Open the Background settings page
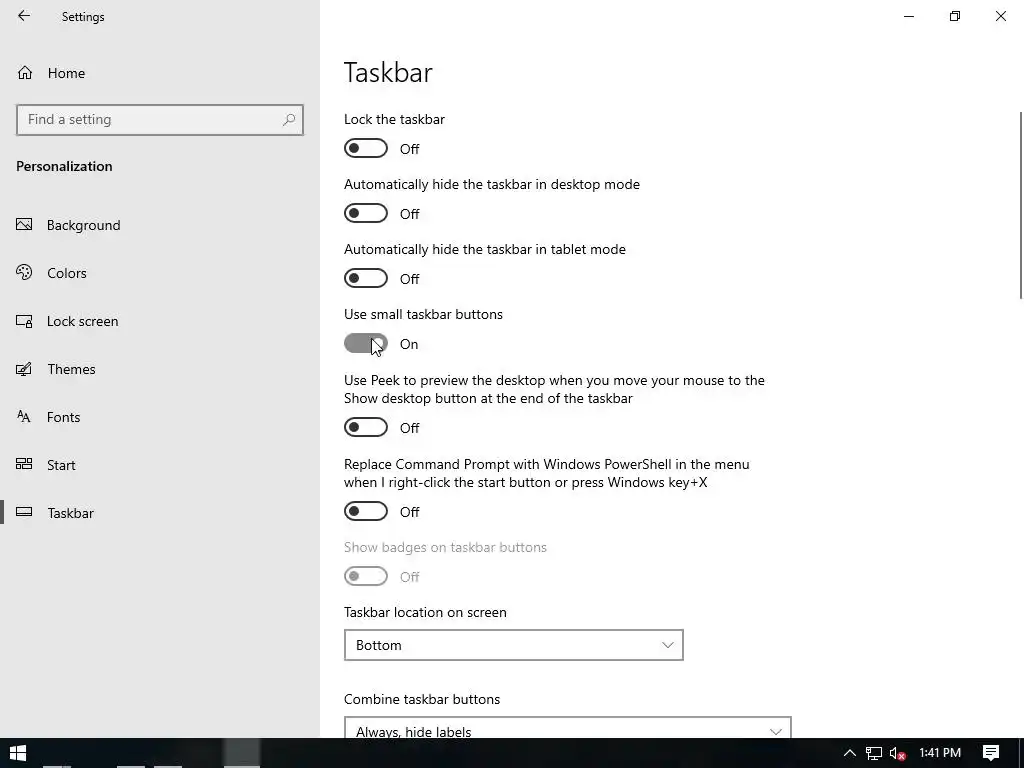The width and height of the screenshot is (1024, 768). coord(160,225)
